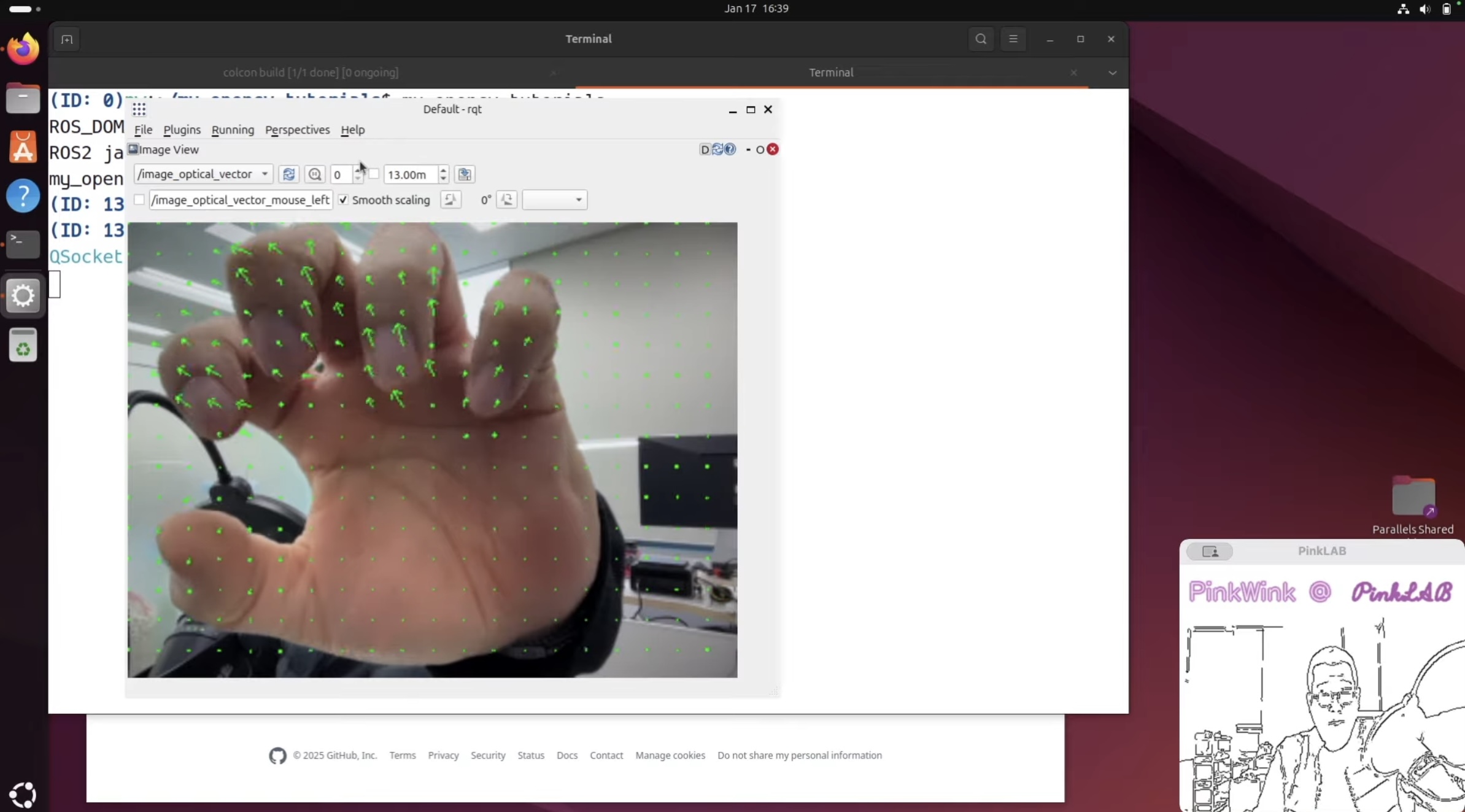Screen dimensions: 1465x812
Task: Expand the terminal tab list chevron
Action: tap(1112, 72)
